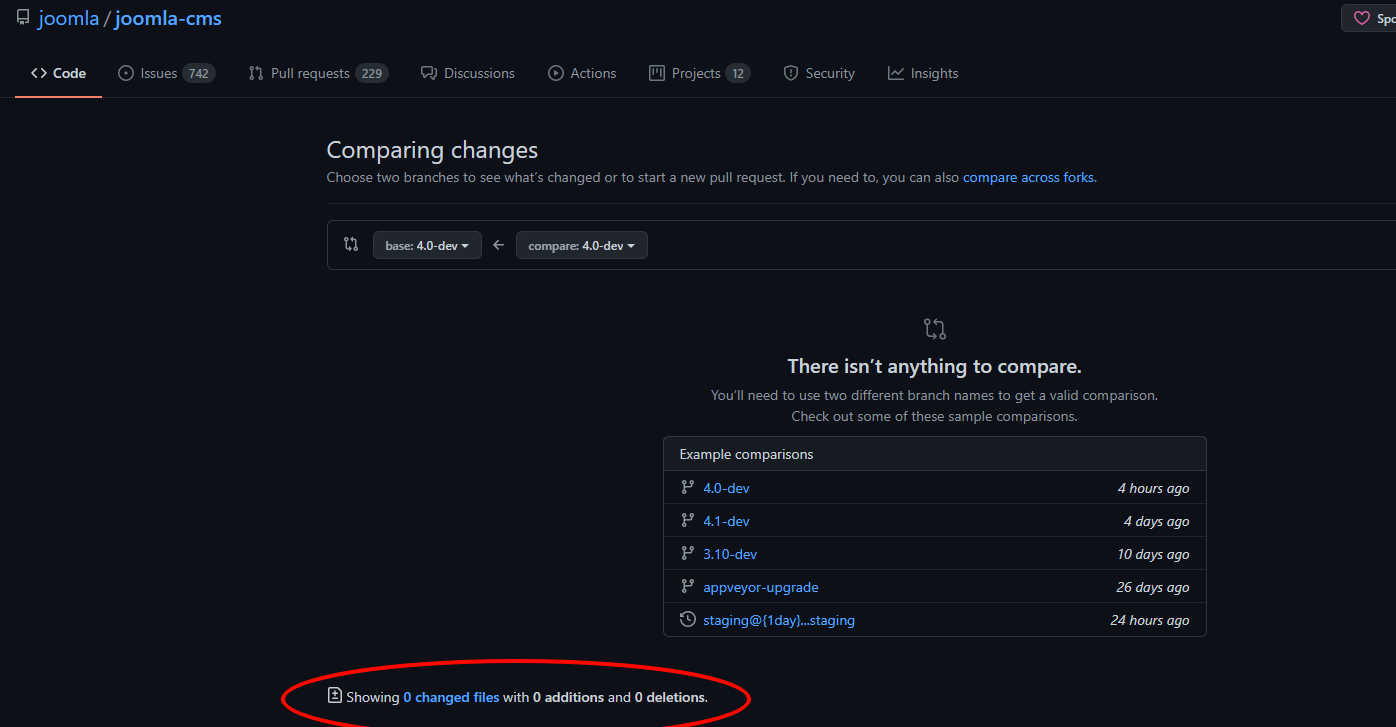Click the Discussions speech bubble icon
1396x727 pixels.
tap(429, 73)
